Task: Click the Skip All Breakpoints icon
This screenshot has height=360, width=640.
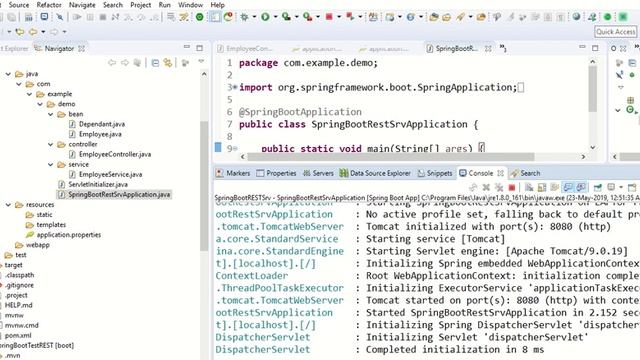Action: [60, 17]
